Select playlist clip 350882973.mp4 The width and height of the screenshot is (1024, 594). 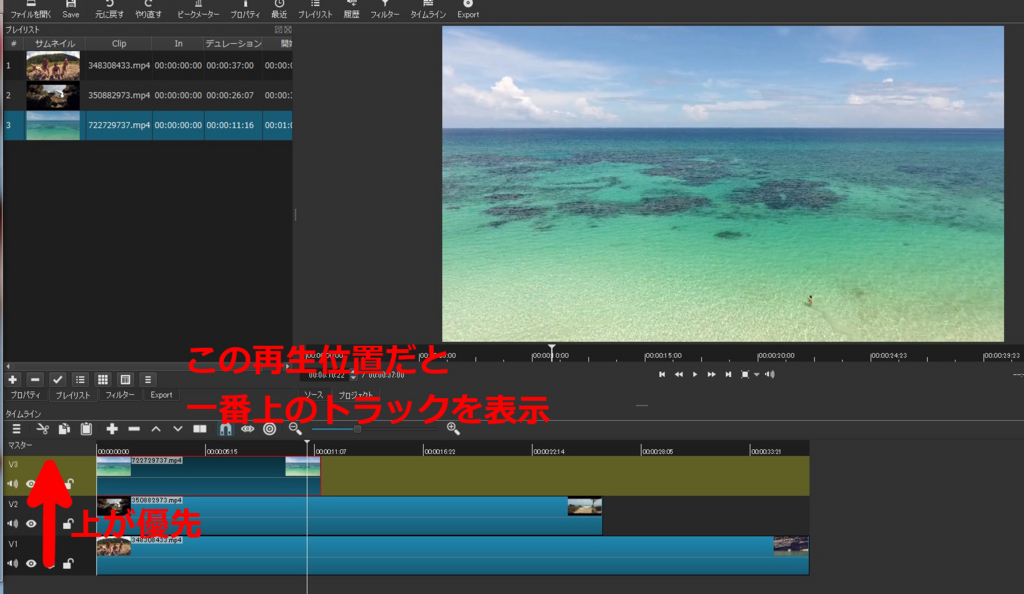click(x=148, y=95)
